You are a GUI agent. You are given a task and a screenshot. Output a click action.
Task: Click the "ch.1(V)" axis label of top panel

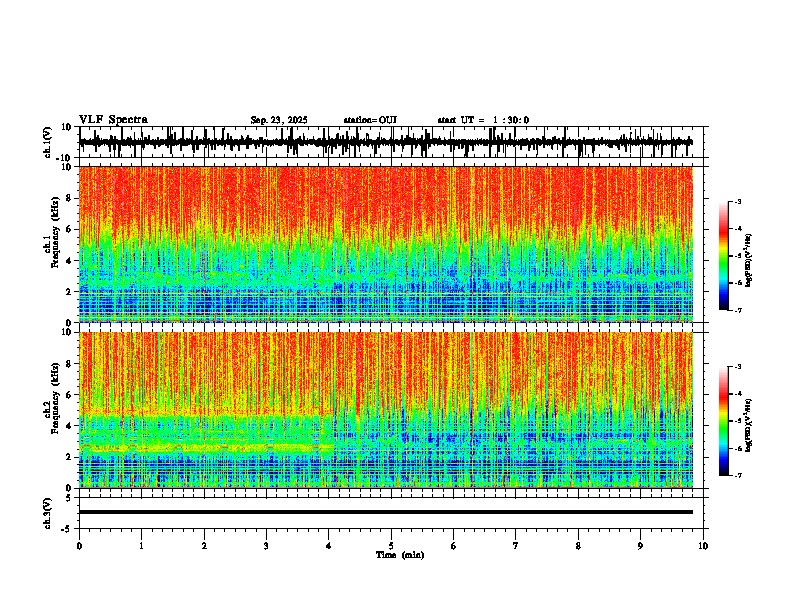coord(48,142)
